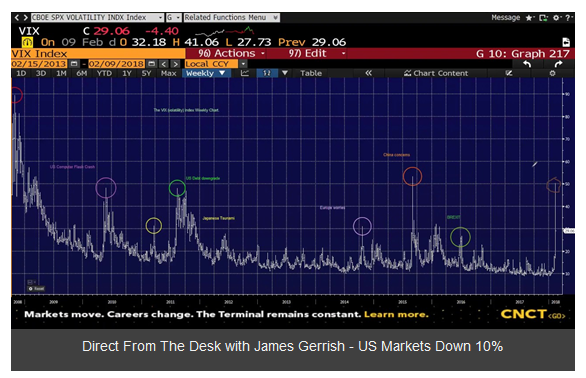Select the 1Y range tab
This screenshot has width=586, height=378.
tap(127, 73)
